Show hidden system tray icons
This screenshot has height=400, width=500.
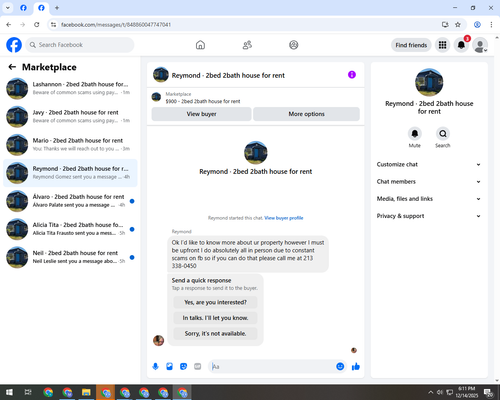click(431, 392)
